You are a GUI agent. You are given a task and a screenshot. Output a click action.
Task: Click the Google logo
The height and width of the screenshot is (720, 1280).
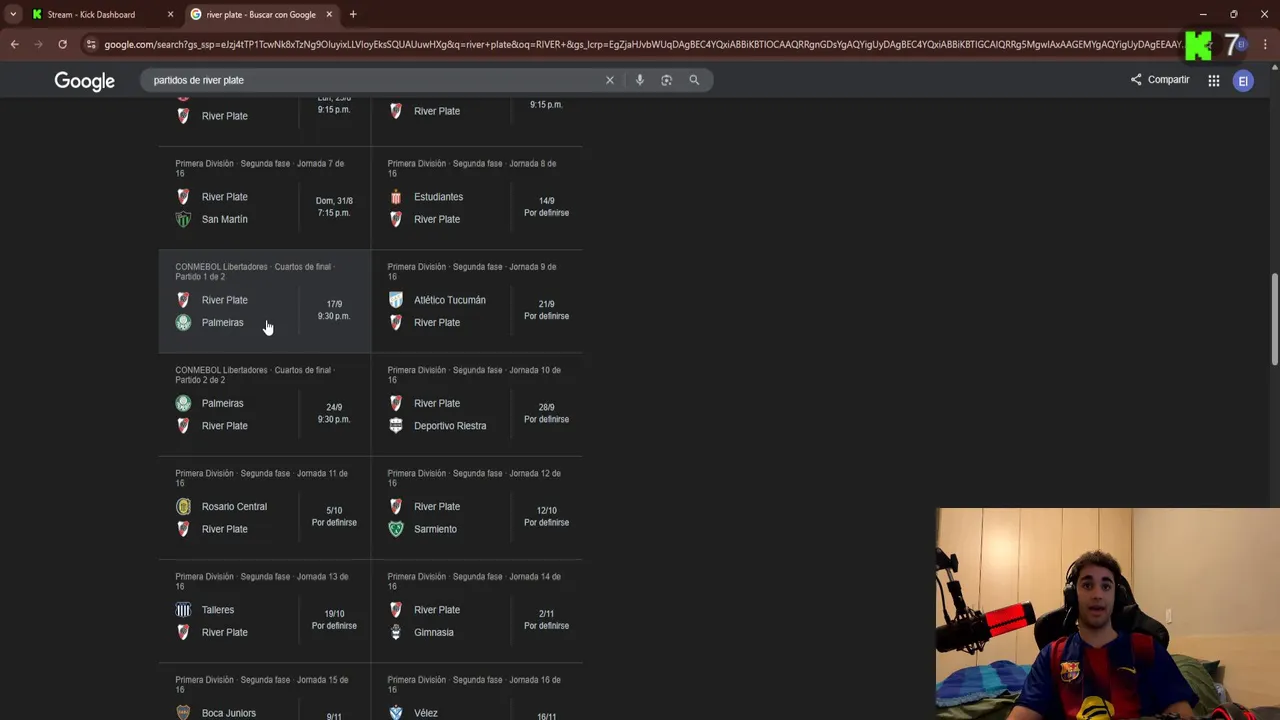[x=84, y=81]
